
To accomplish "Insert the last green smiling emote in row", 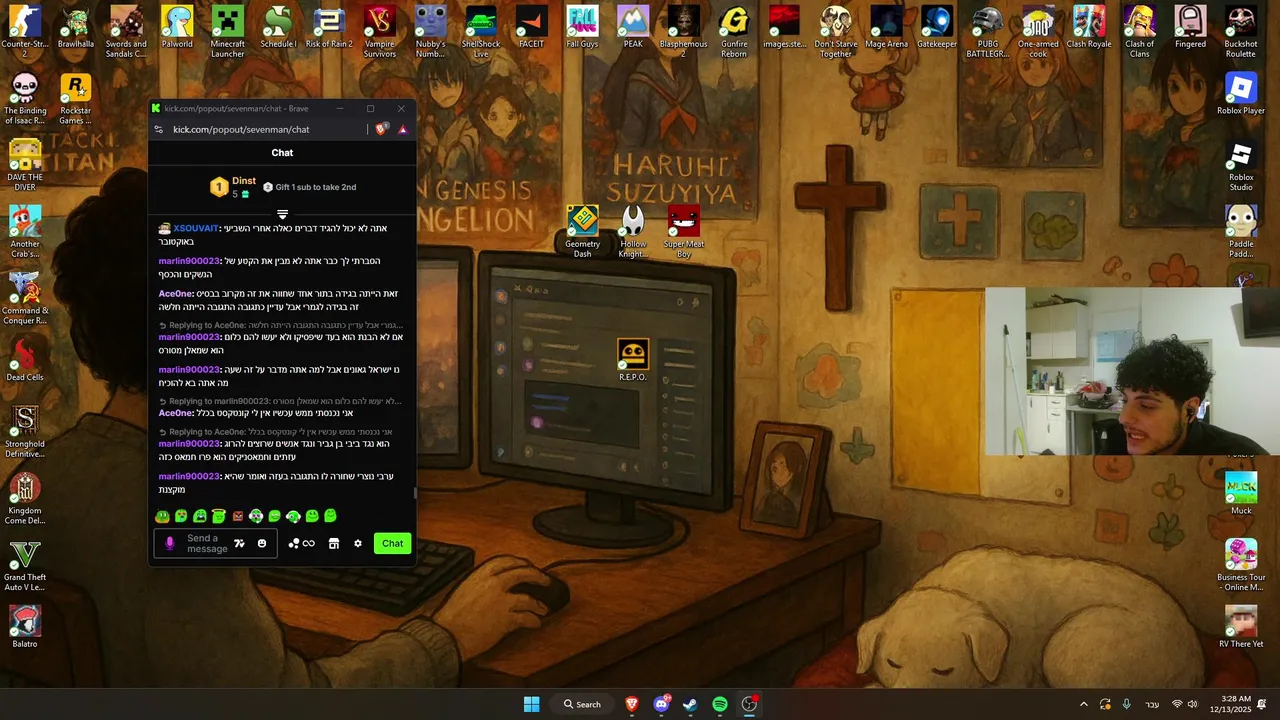I will tap(330, 516).
